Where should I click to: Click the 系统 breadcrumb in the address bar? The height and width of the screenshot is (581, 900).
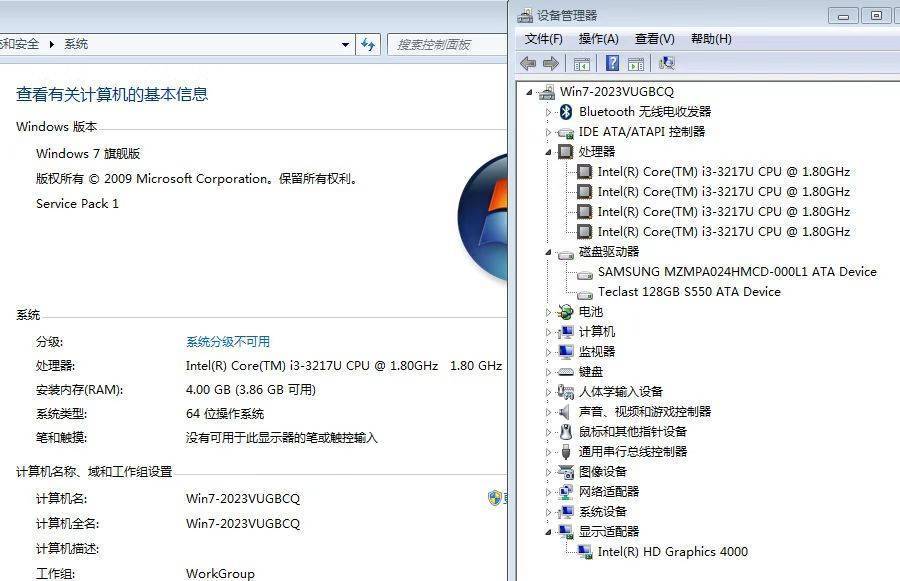click(x=76, y=44)
